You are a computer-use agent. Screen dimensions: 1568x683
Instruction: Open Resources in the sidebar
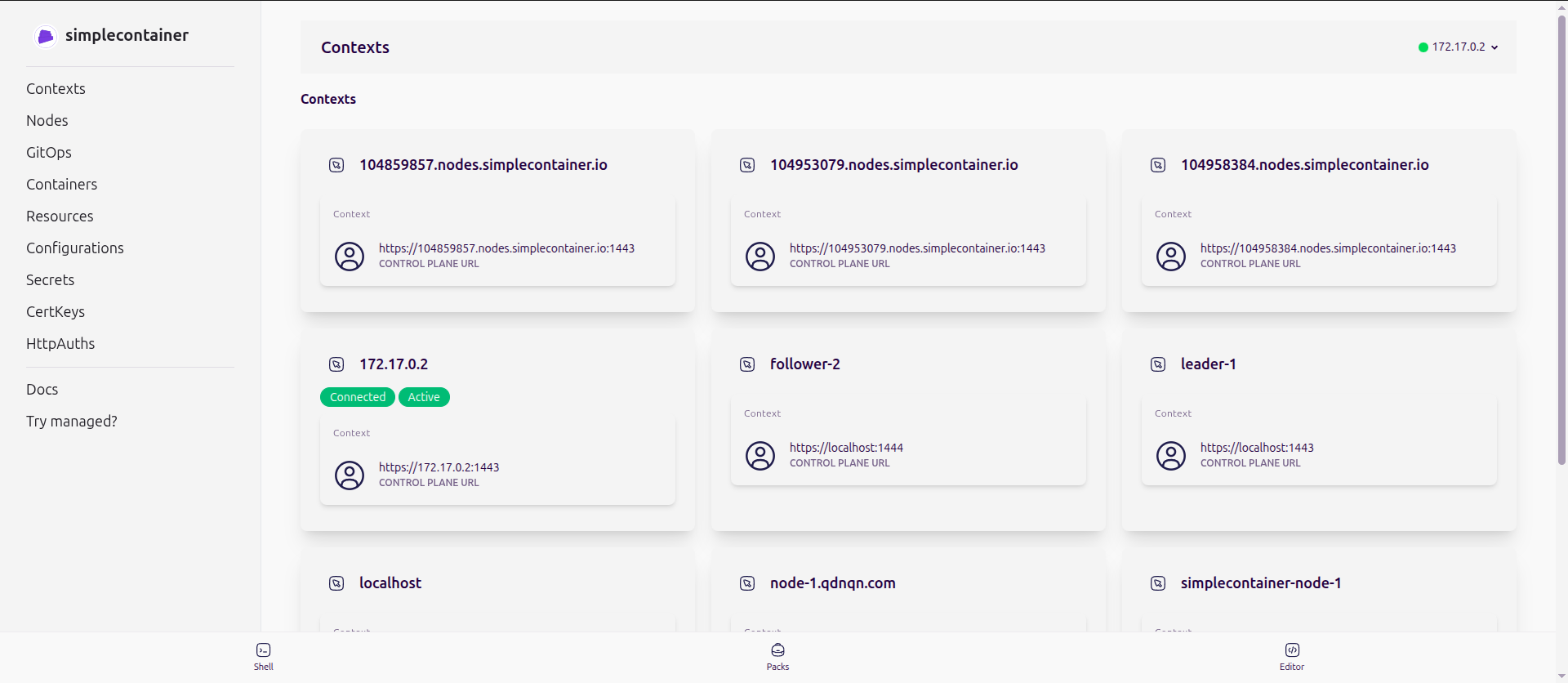60,217
